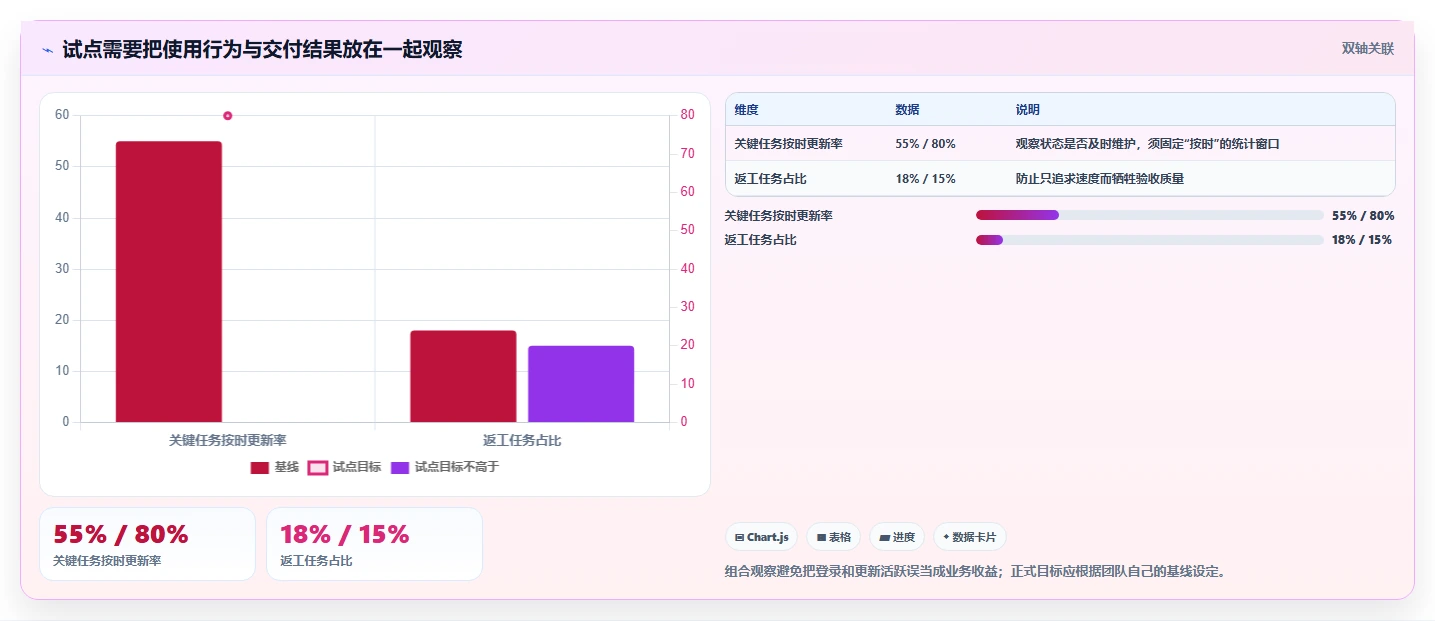This screenshot has height=621, width=1435.
Task: Click the 18% / 15% progress value label
Action: (x=1362, y=239)
